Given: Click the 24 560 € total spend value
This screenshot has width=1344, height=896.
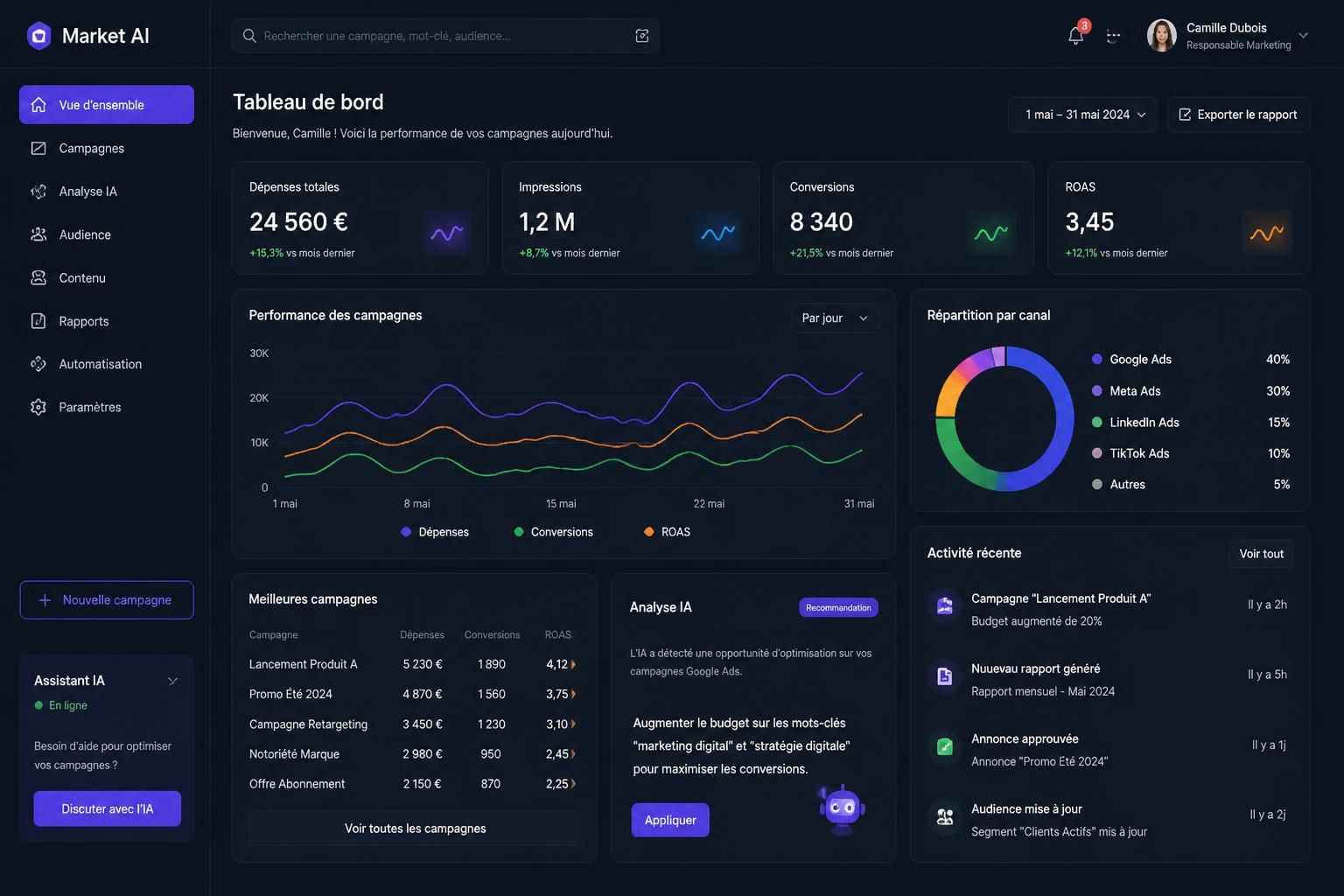Looking at the screenshot, I should 298,222.
